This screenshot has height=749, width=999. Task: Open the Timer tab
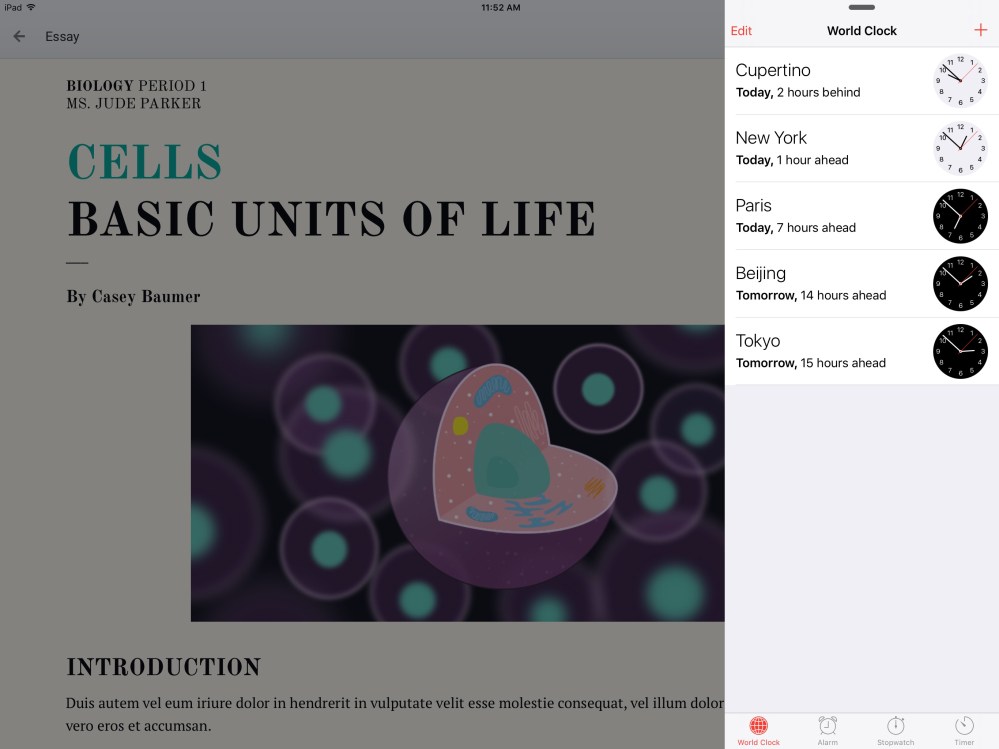coord(964,730)
